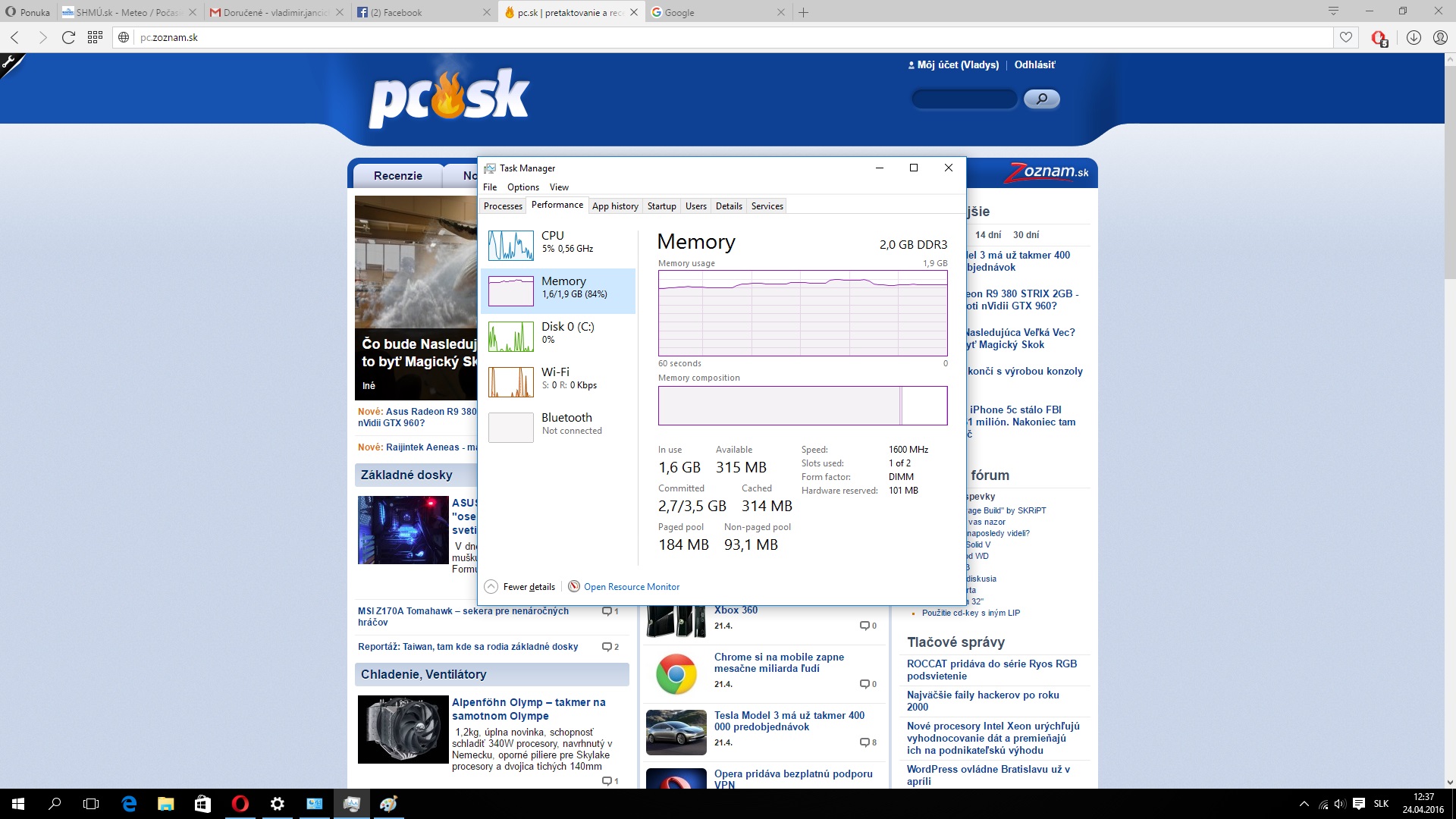The height and width of the screenshot is (819, 1456).
Task: Click the Chrome logo article thumbnail
Action: (x=676, y=673)
